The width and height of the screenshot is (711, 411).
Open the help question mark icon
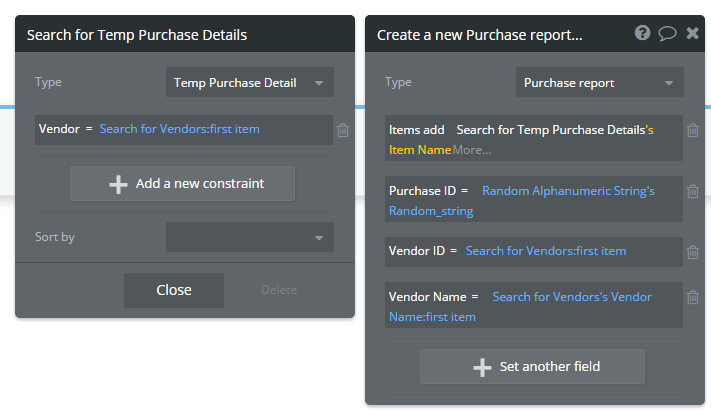coord(643,33)
